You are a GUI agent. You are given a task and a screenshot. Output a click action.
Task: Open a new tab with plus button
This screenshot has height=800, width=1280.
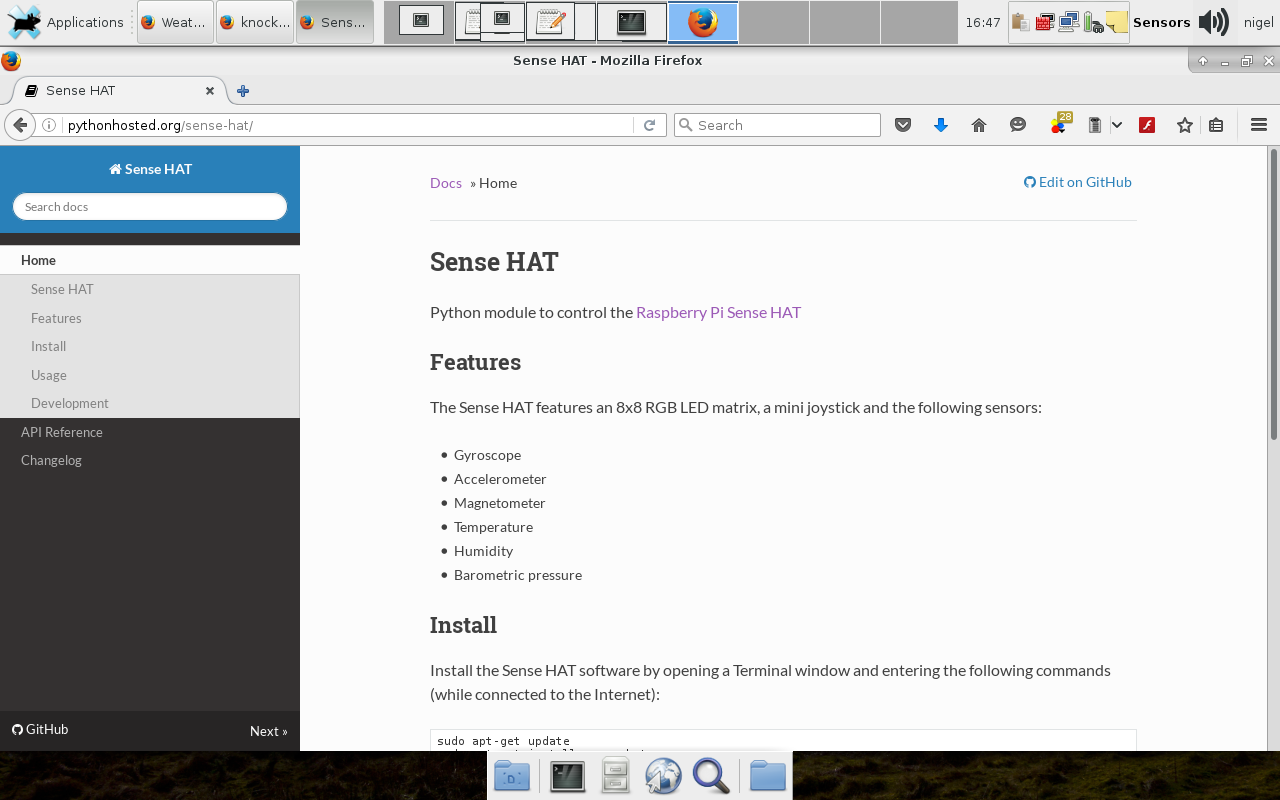click(242, 91)
